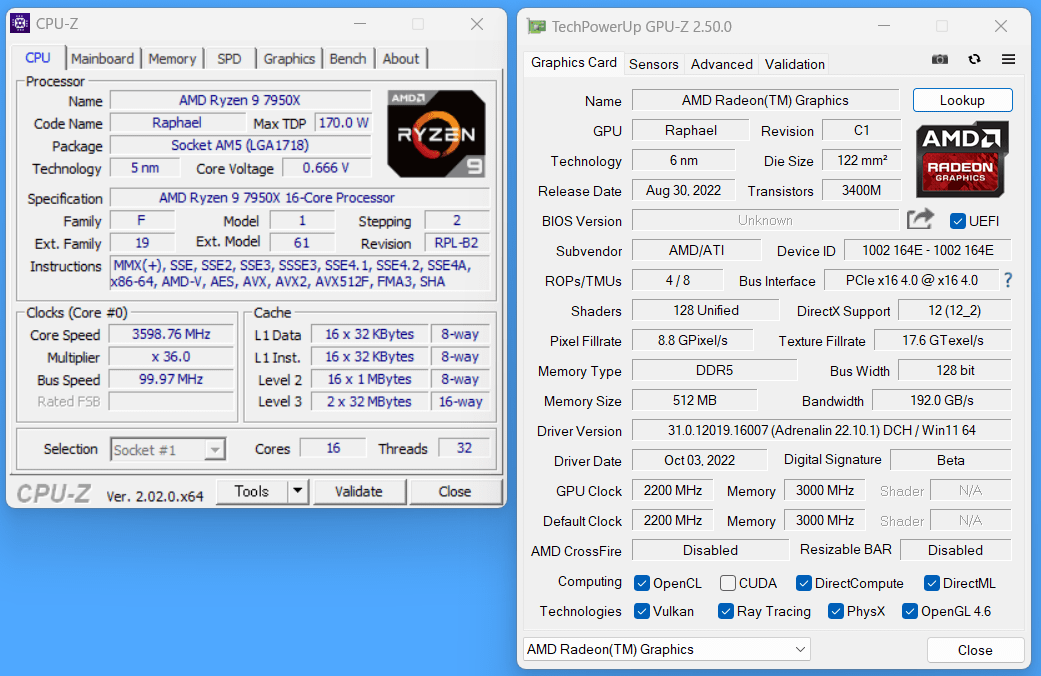Expand the Tools dropdown arrow in CPU-Z
This screenshot has width=1041, height=676.
297,491
